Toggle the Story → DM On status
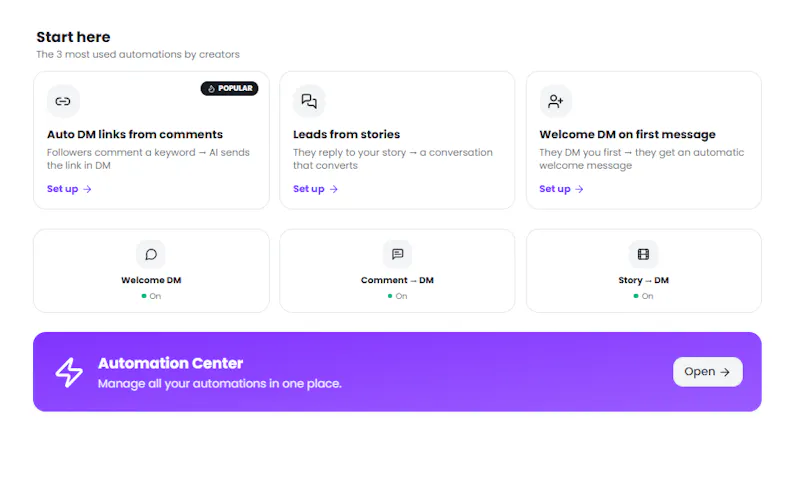Viewport: 800px width, 482px height. tap(643, 296)
